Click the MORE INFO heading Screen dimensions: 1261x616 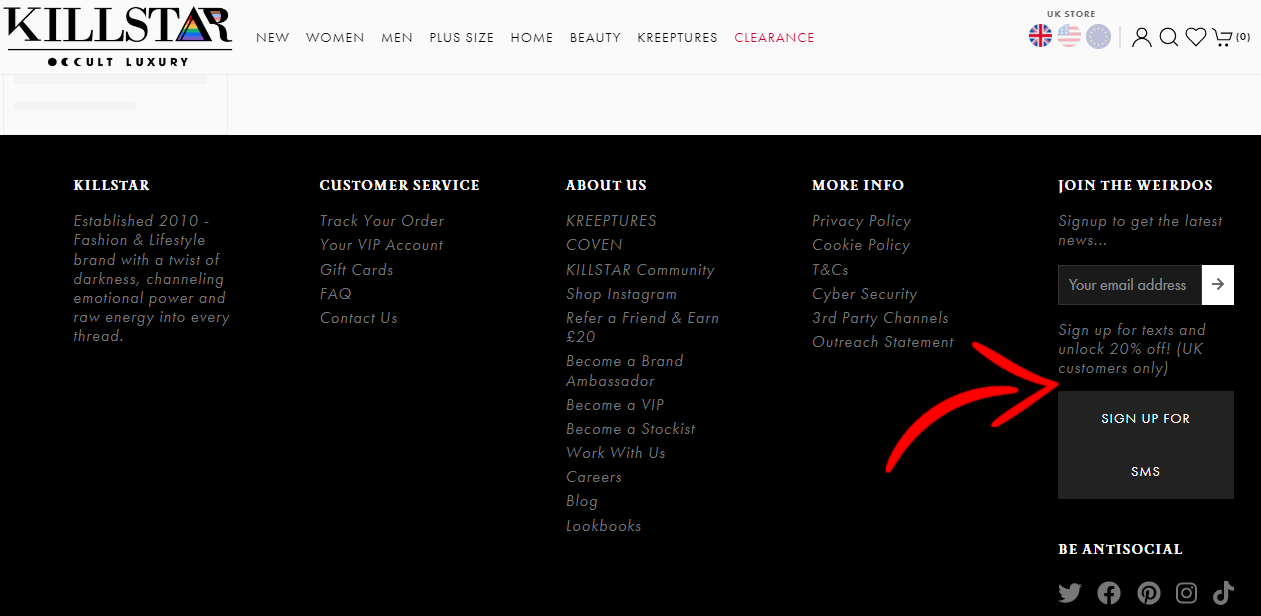click(858, 185)
